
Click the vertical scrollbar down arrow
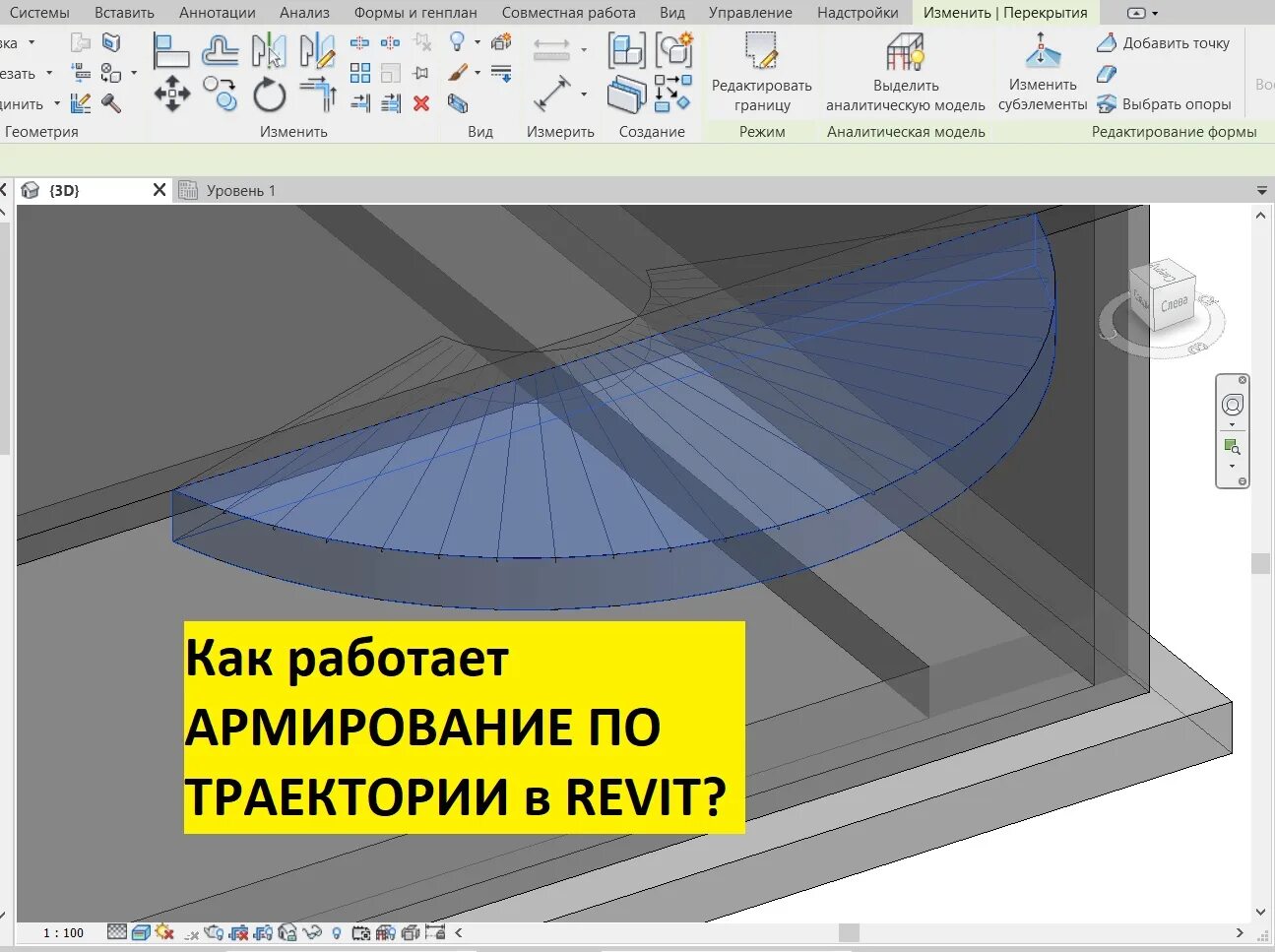[x=1260, y=912]
